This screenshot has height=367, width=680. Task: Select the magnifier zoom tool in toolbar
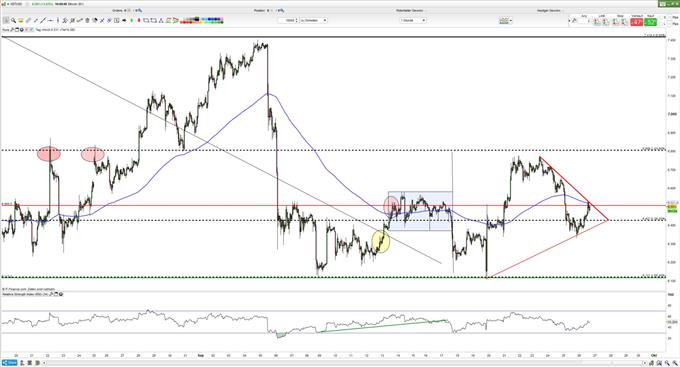(13, 20)
